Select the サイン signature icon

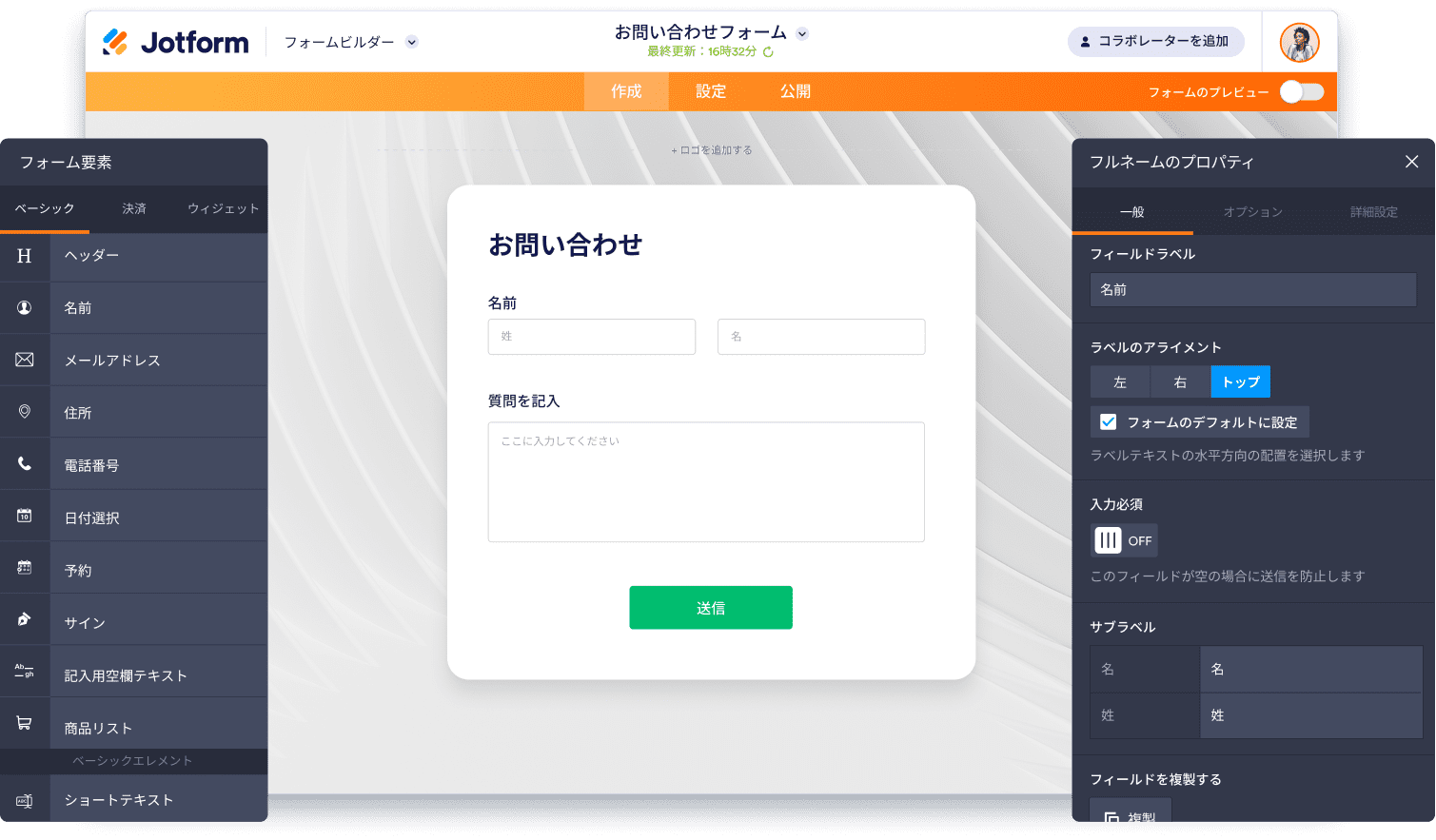coord(25,618)
